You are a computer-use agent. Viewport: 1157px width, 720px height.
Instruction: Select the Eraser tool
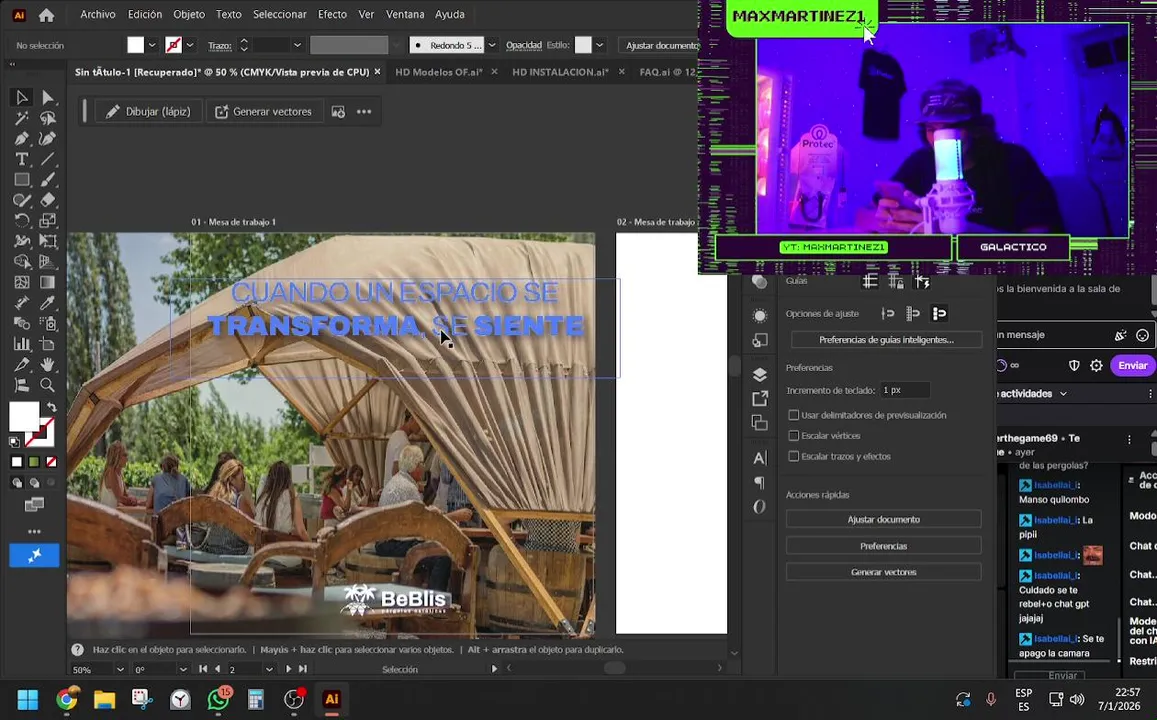(48, 200)
